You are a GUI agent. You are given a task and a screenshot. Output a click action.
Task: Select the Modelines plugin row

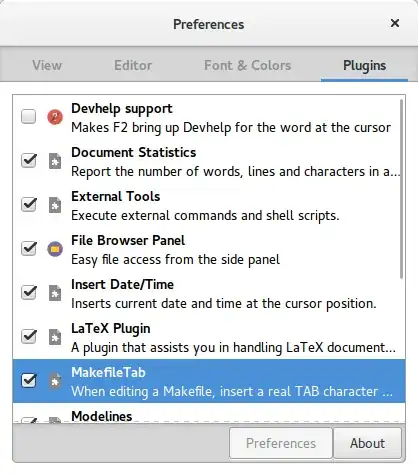point(209,414)
